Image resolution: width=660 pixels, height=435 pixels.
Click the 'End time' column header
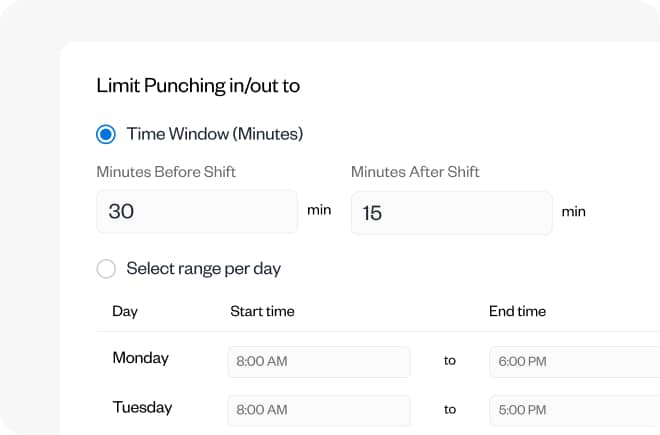tap(517, 311)
